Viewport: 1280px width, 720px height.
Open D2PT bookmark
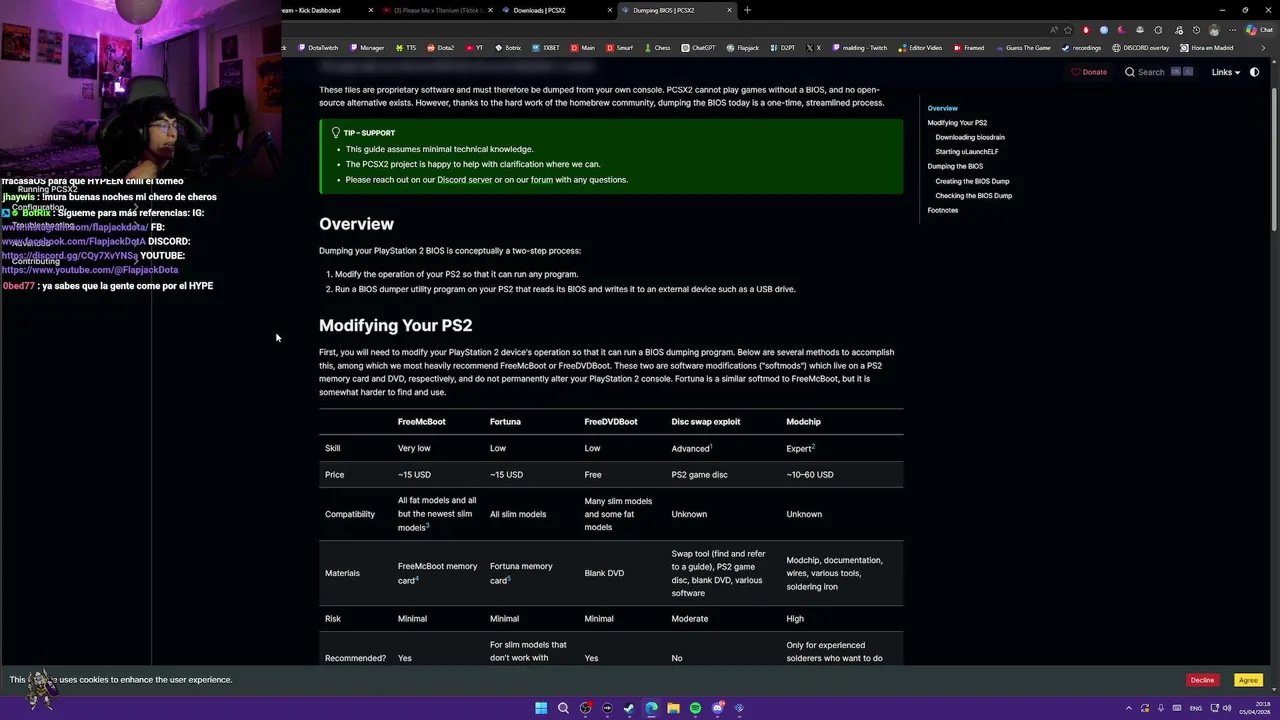tap(783, 48)
